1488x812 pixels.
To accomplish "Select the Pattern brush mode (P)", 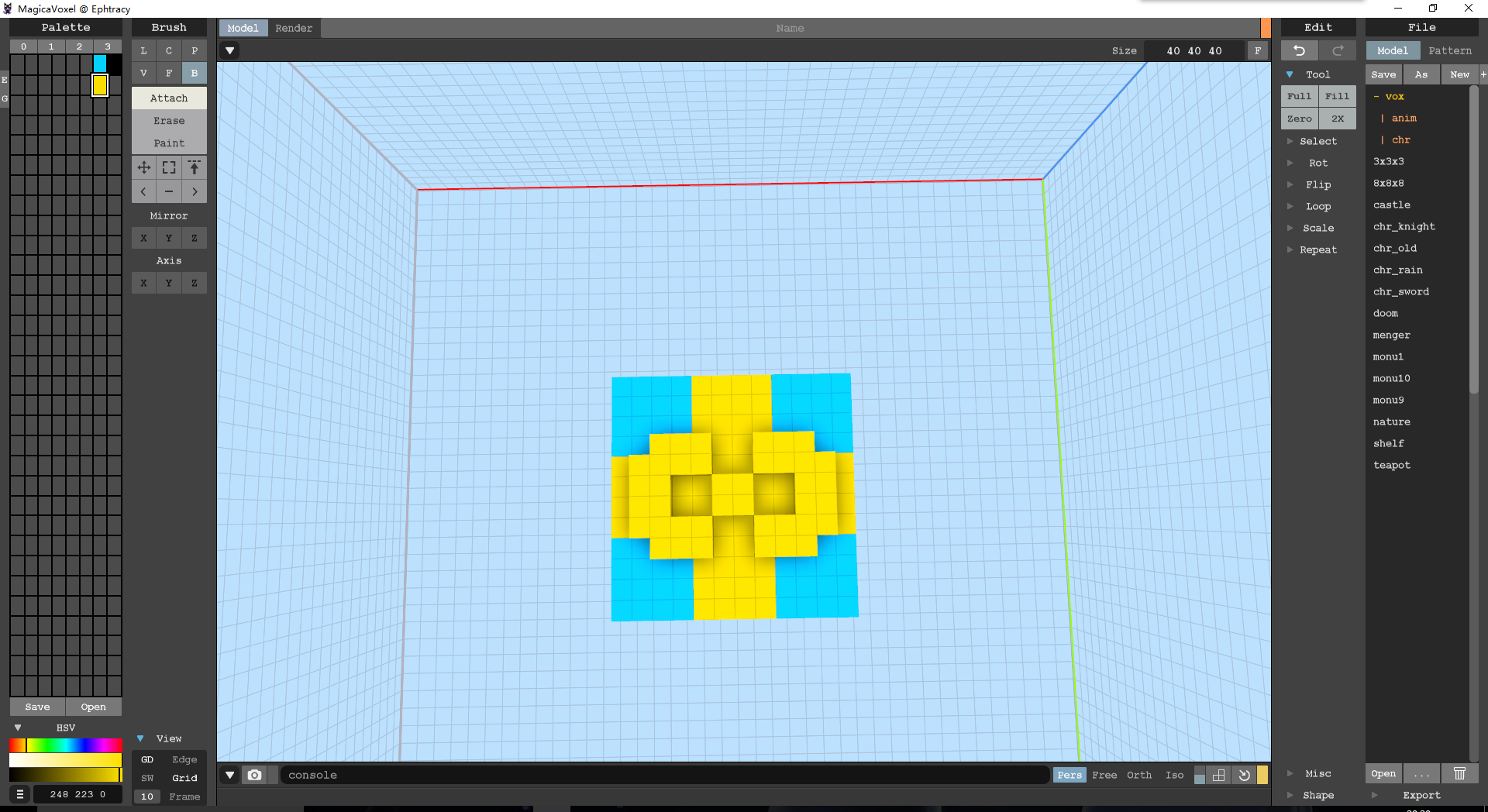I will pyautogui.click(x=195, y=50).
